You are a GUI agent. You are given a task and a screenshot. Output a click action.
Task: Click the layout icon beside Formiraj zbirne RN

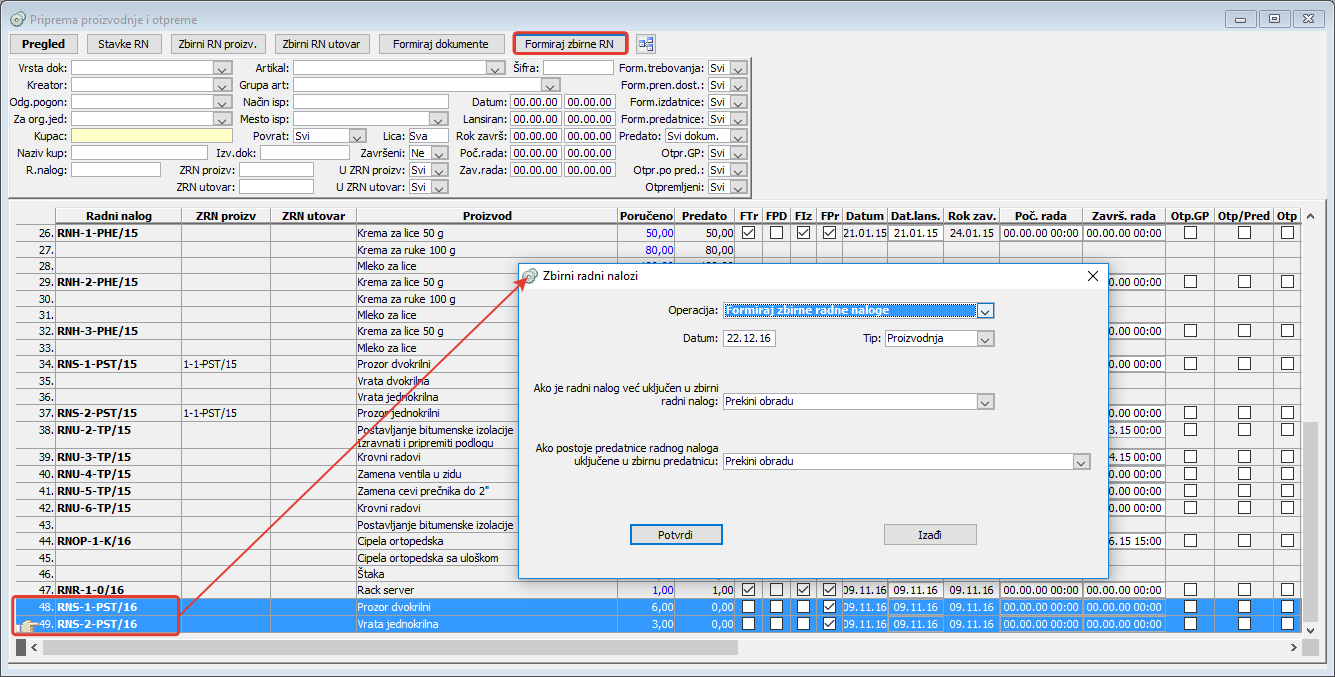pos(646,44)
